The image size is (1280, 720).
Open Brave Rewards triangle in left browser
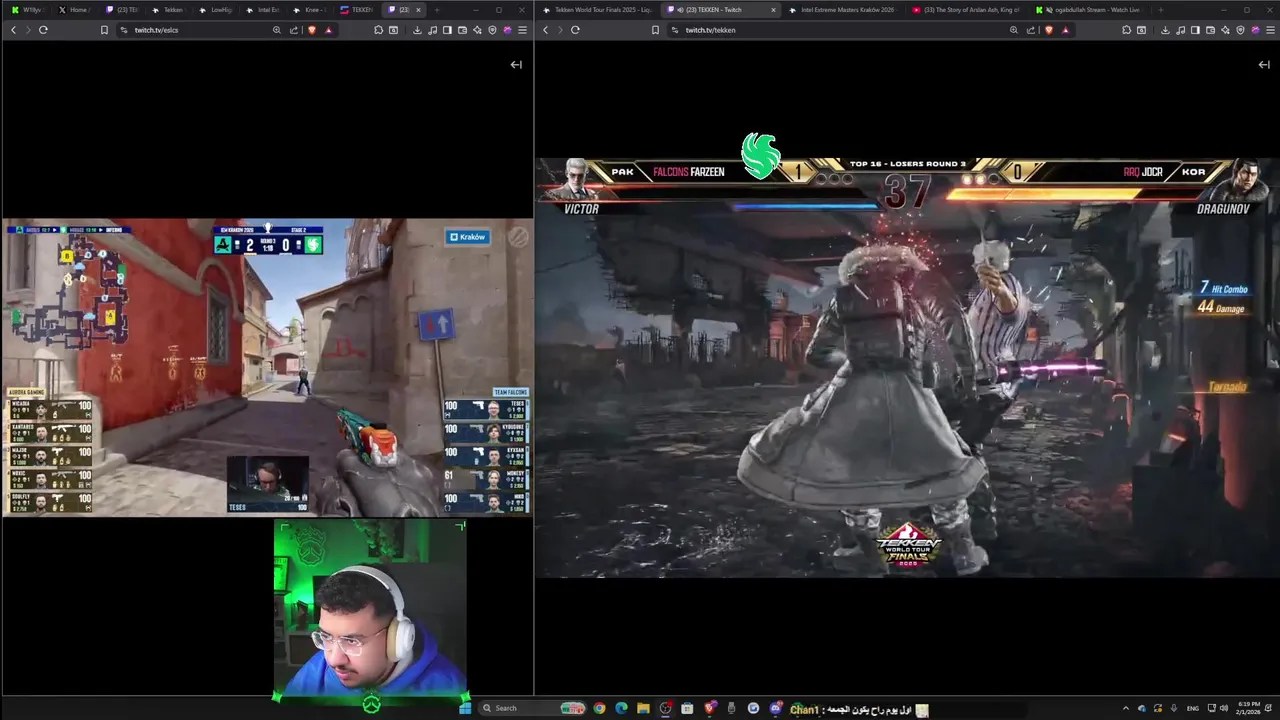click(328, 30)
